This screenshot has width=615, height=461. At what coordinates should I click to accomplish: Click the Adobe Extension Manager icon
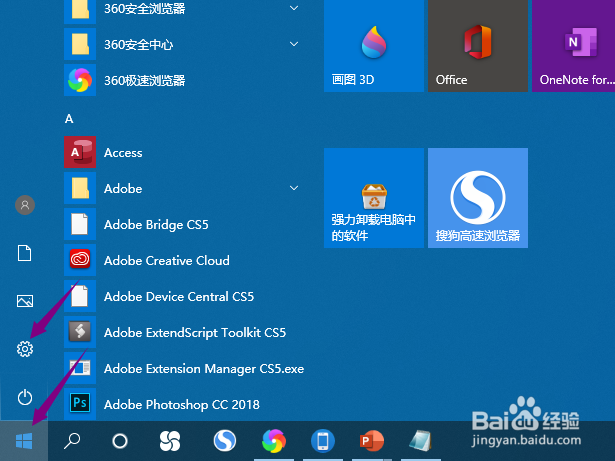80,368
